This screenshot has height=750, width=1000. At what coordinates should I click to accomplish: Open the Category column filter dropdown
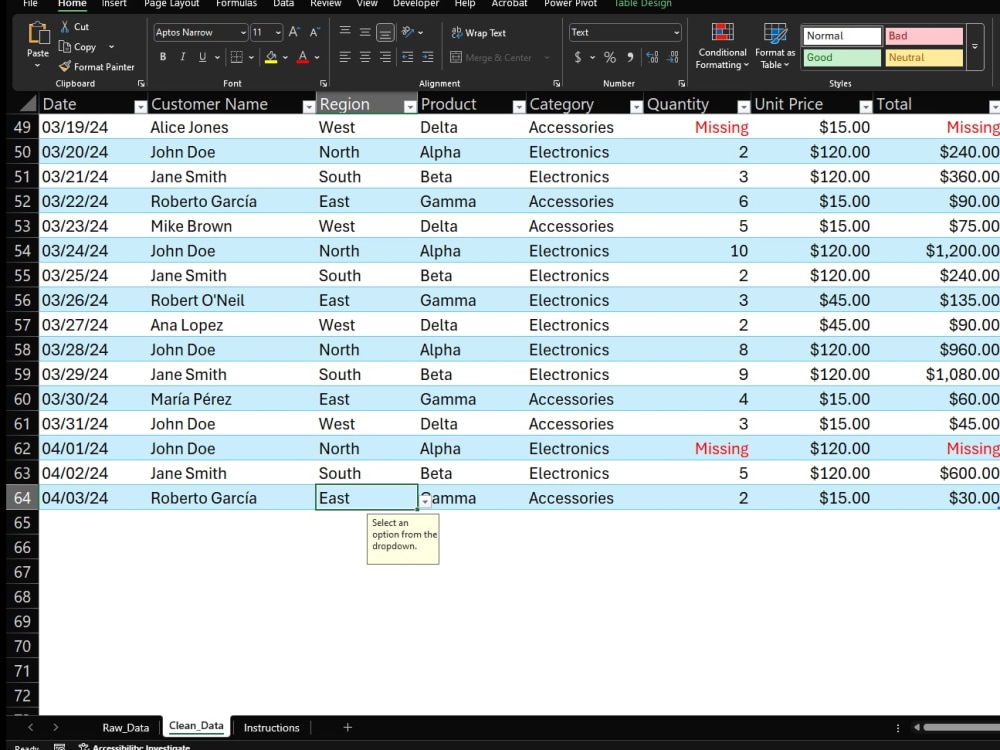[x=636, y=107]
